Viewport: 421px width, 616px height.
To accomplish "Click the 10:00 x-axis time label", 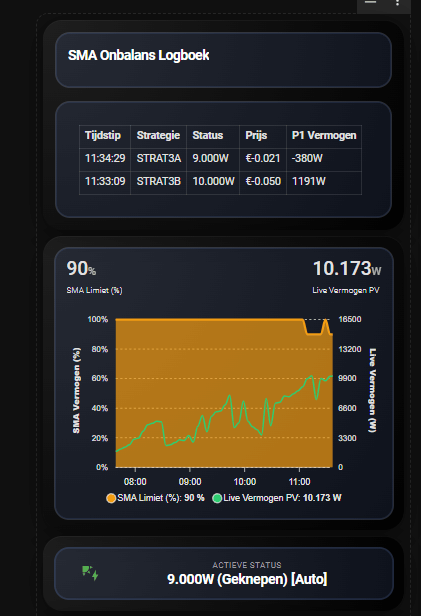I will (x=245, y=482).
